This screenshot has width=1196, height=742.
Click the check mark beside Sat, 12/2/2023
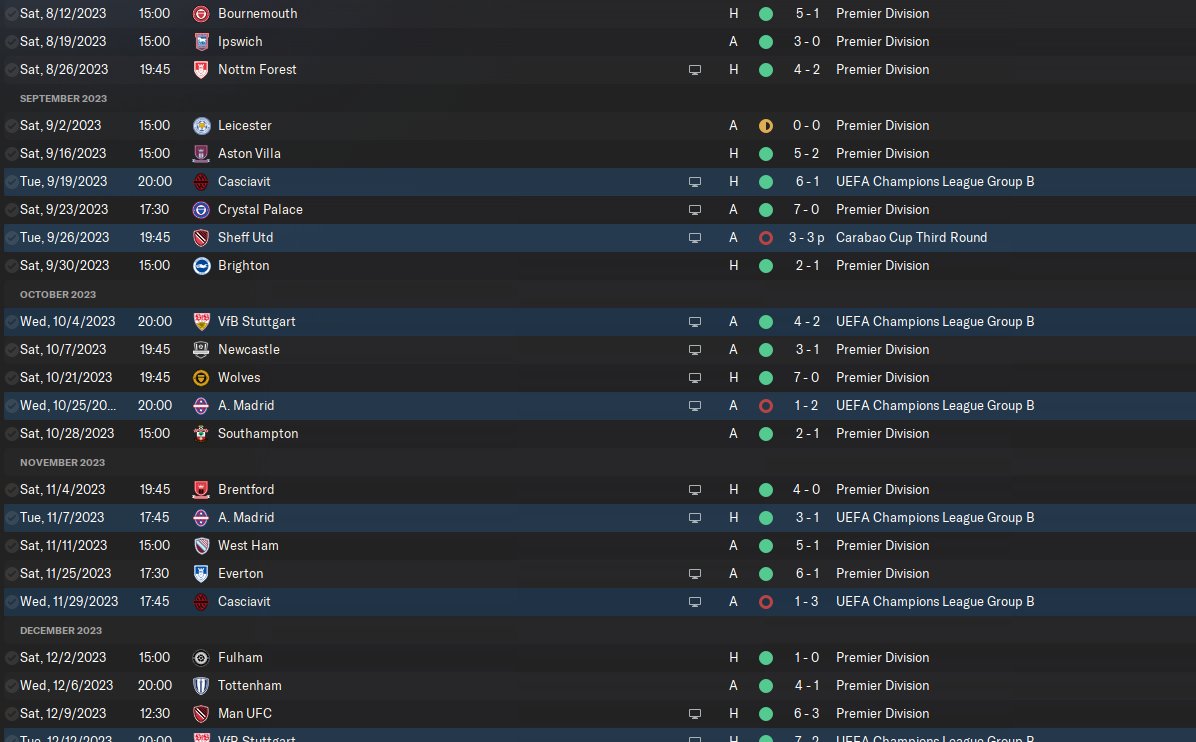(x=10, y=658)
